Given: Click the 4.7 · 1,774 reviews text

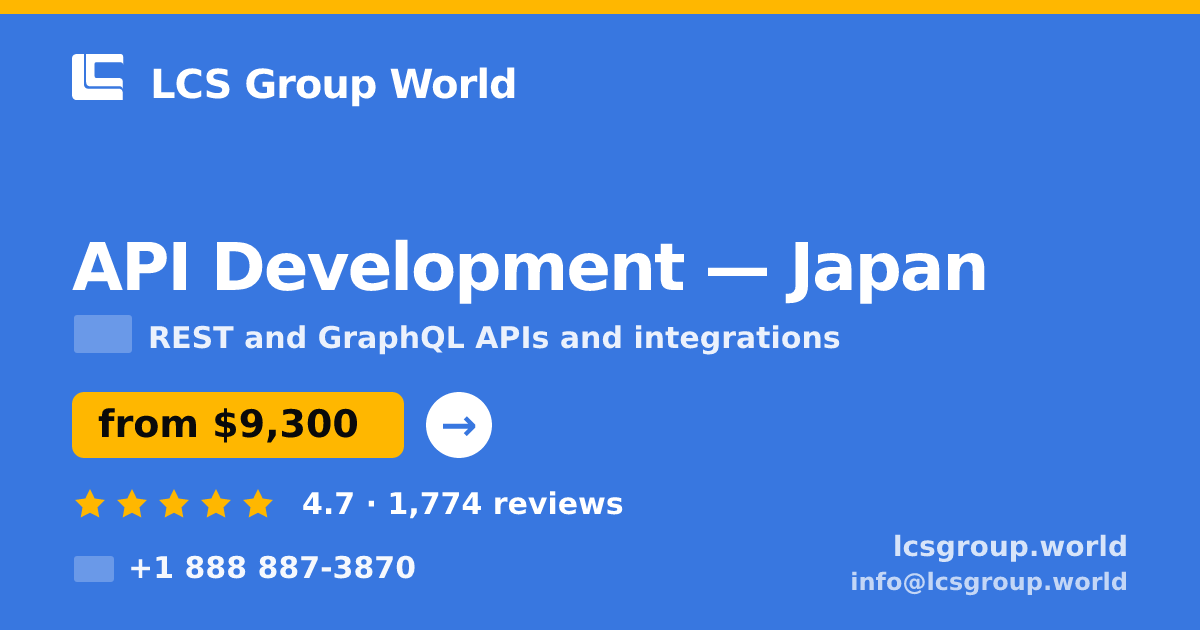Looking at the screenshot, I should point(462,504).
